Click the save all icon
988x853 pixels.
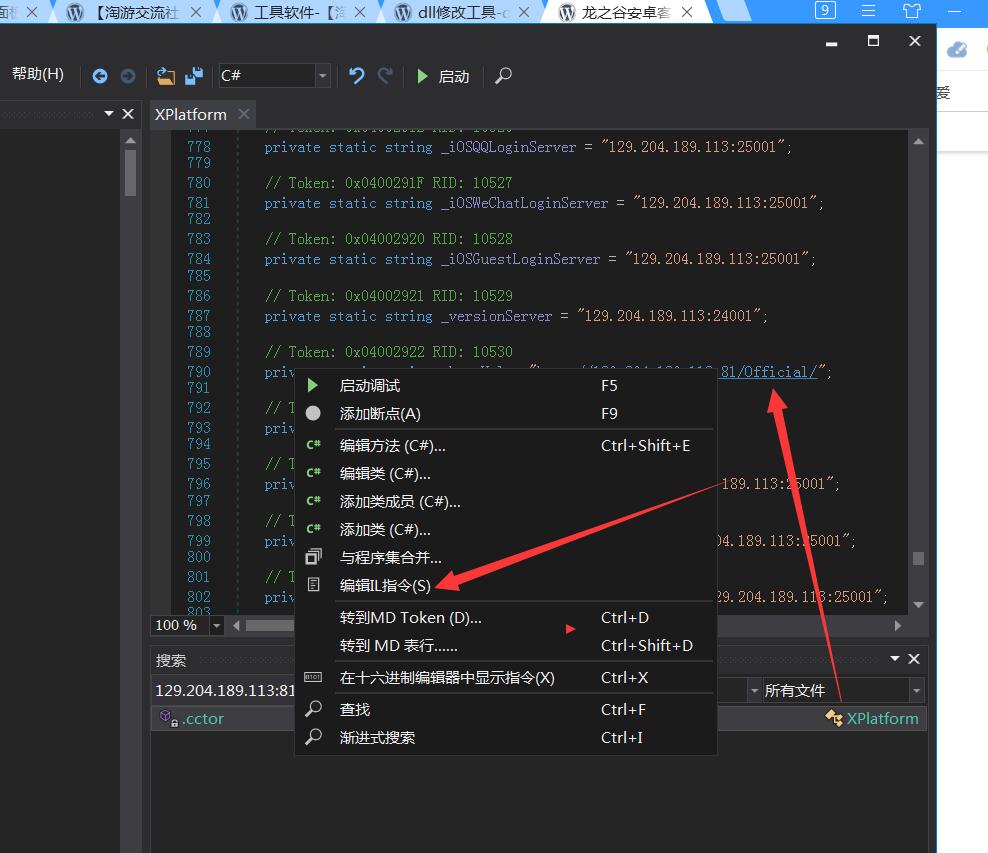(194, 76)
